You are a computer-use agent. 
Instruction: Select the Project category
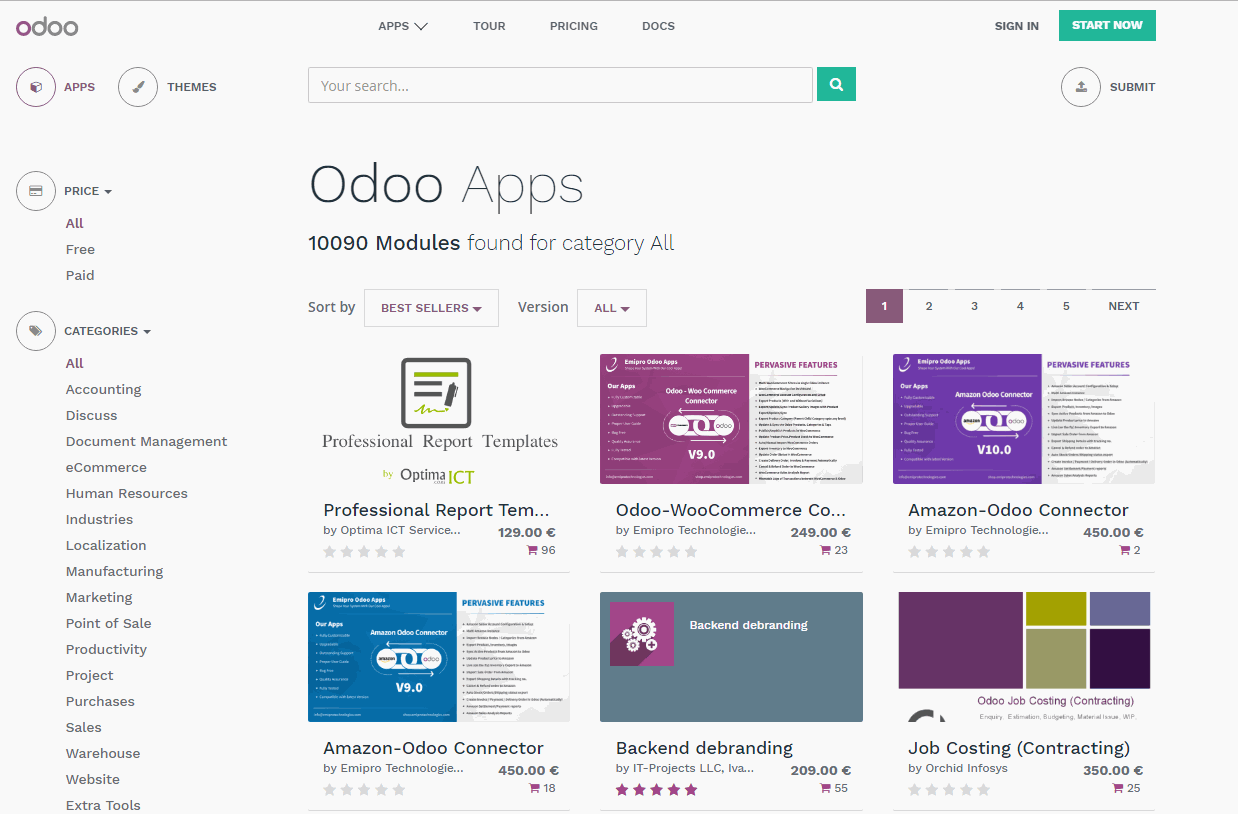point(90,675)
